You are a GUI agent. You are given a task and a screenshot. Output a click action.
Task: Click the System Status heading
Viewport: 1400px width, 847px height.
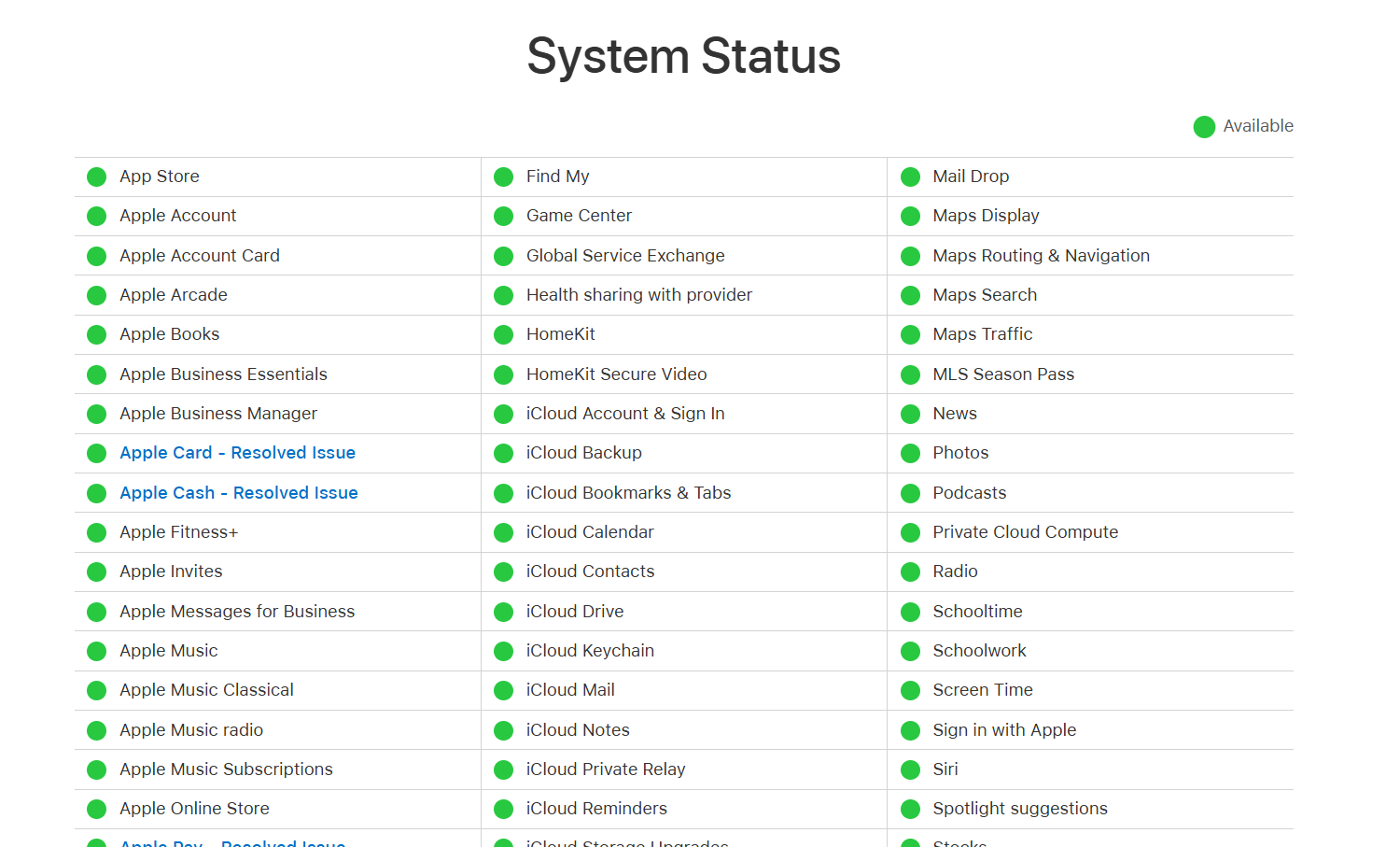[684, 56]
